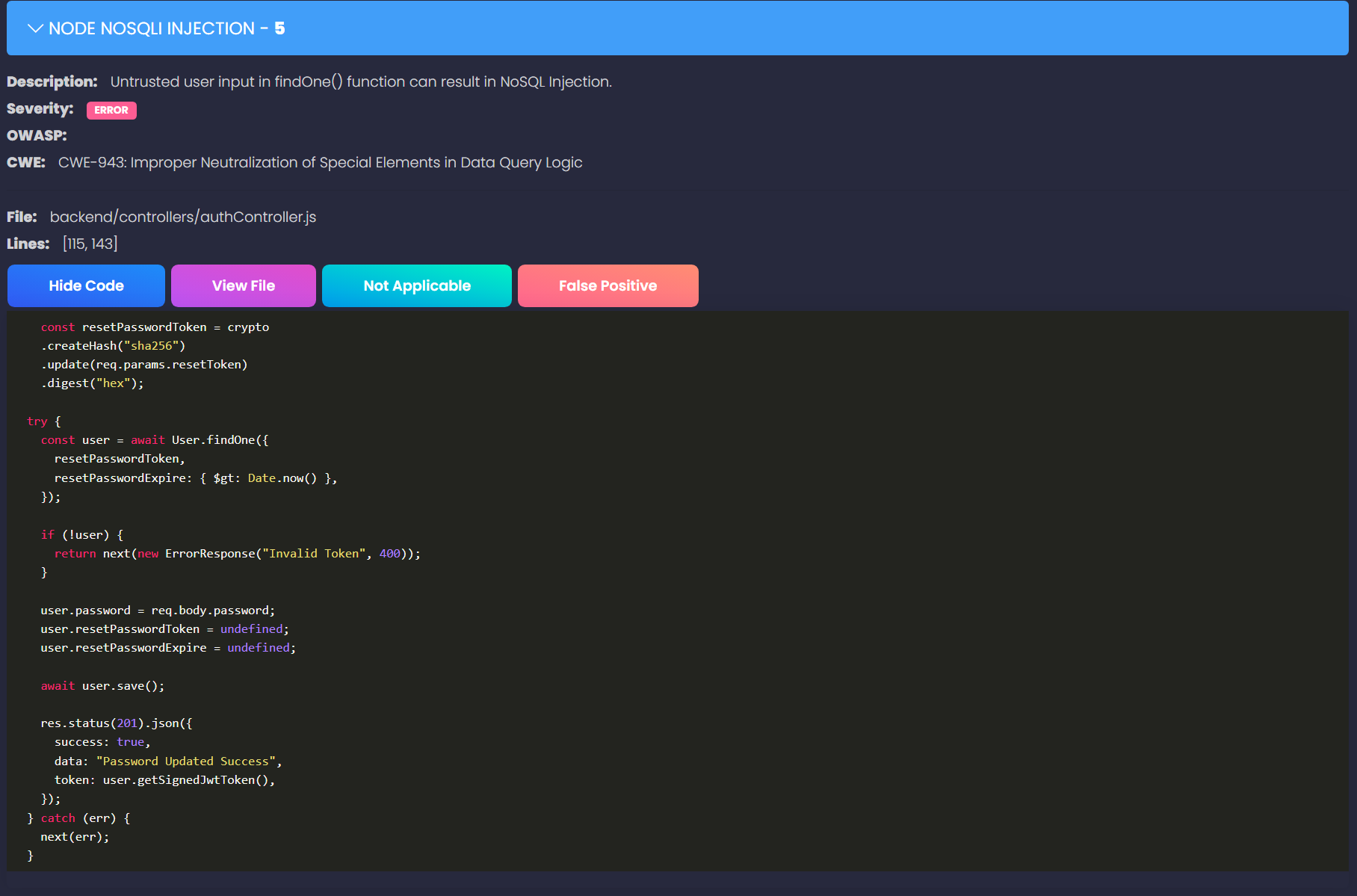Viewport: 1357px width, 896px height.
Task: Mark the finding as Not Applicable
Action: click(x=416, y=285)
